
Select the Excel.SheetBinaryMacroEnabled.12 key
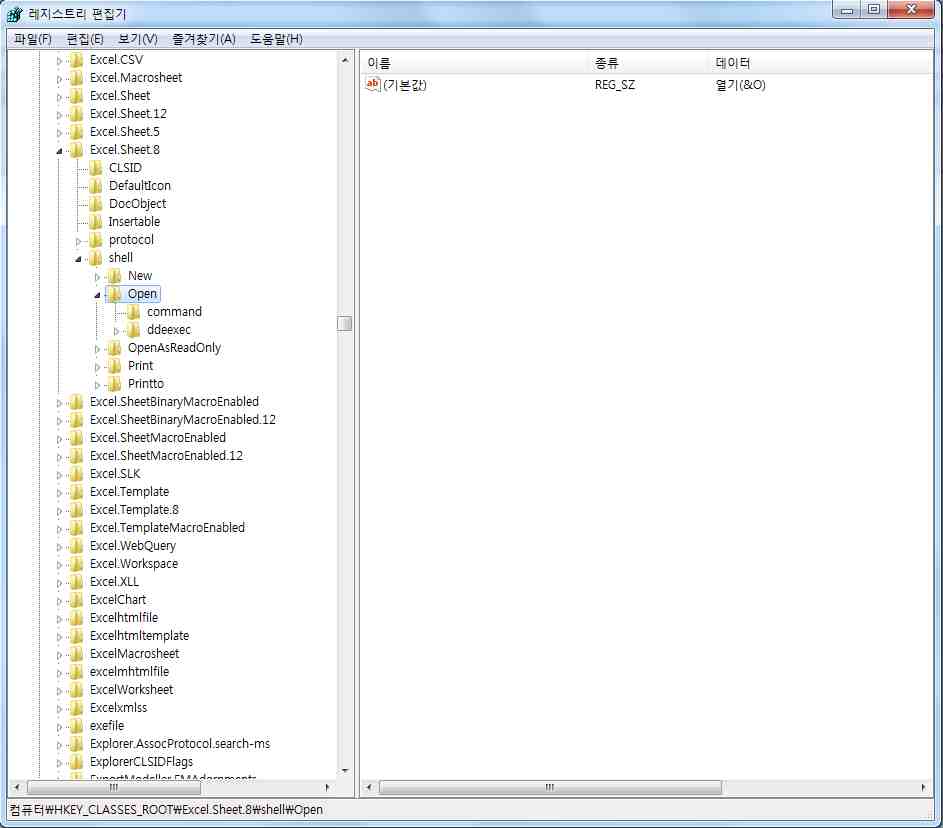click(183, 420)
